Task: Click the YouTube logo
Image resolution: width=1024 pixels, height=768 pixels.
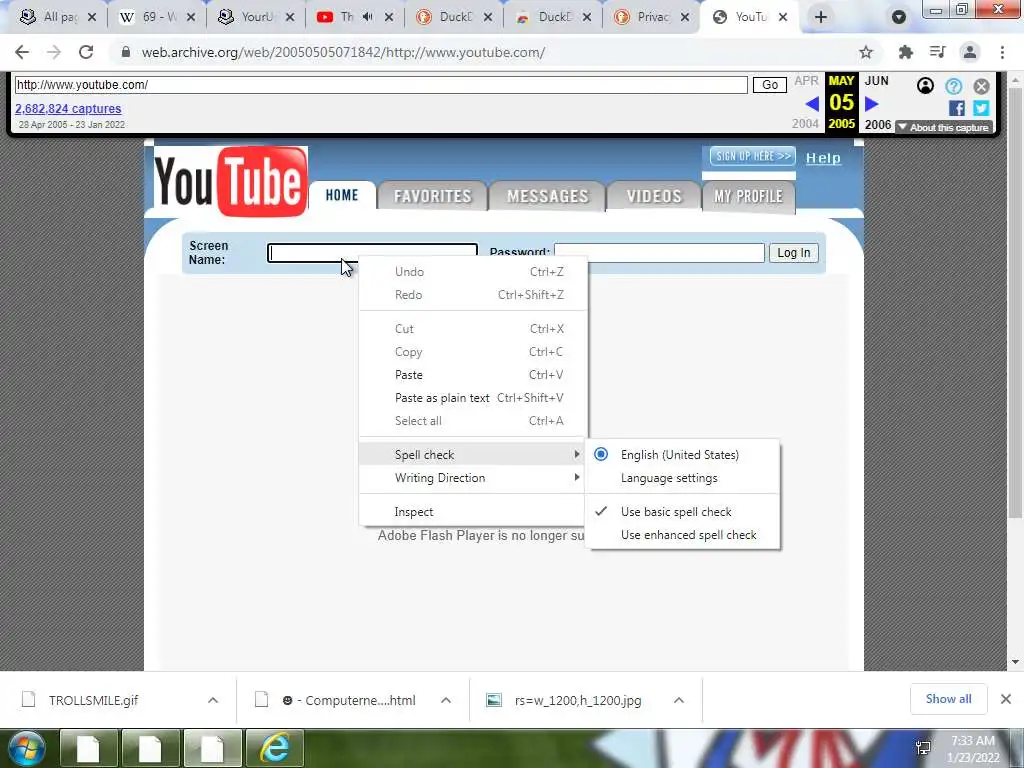Action: 231,181
